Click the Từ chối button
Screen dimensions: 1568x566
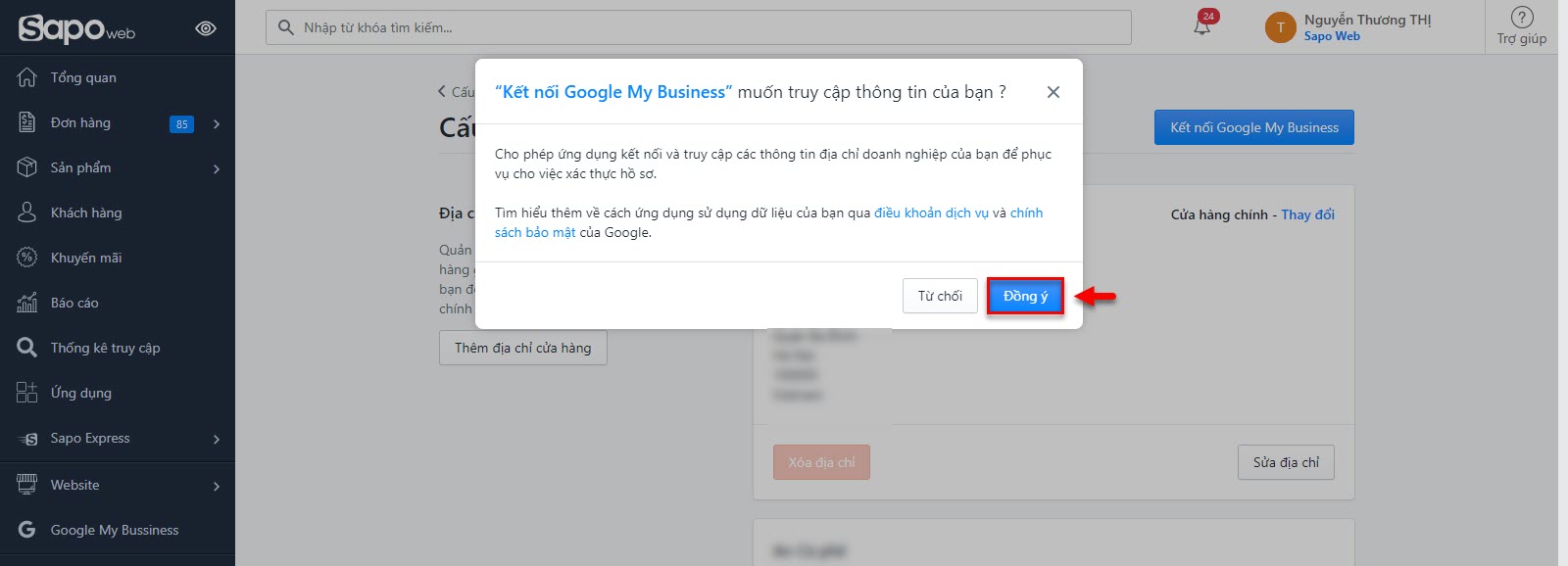(940, 296)
